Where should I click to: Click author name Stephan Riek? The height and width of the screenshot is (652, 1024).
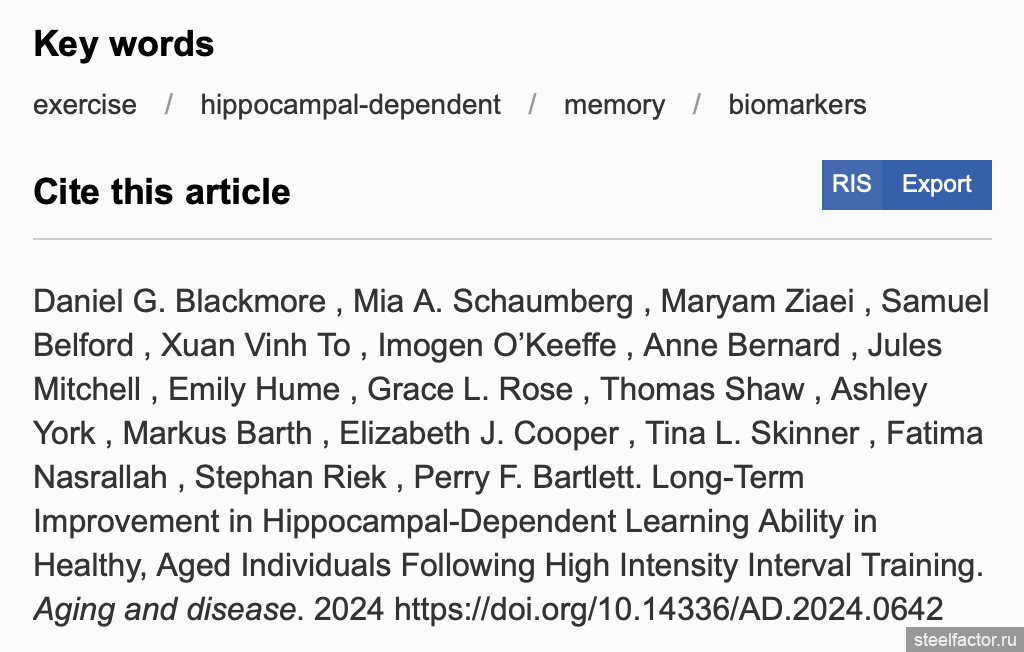click(x=291, y=477)
